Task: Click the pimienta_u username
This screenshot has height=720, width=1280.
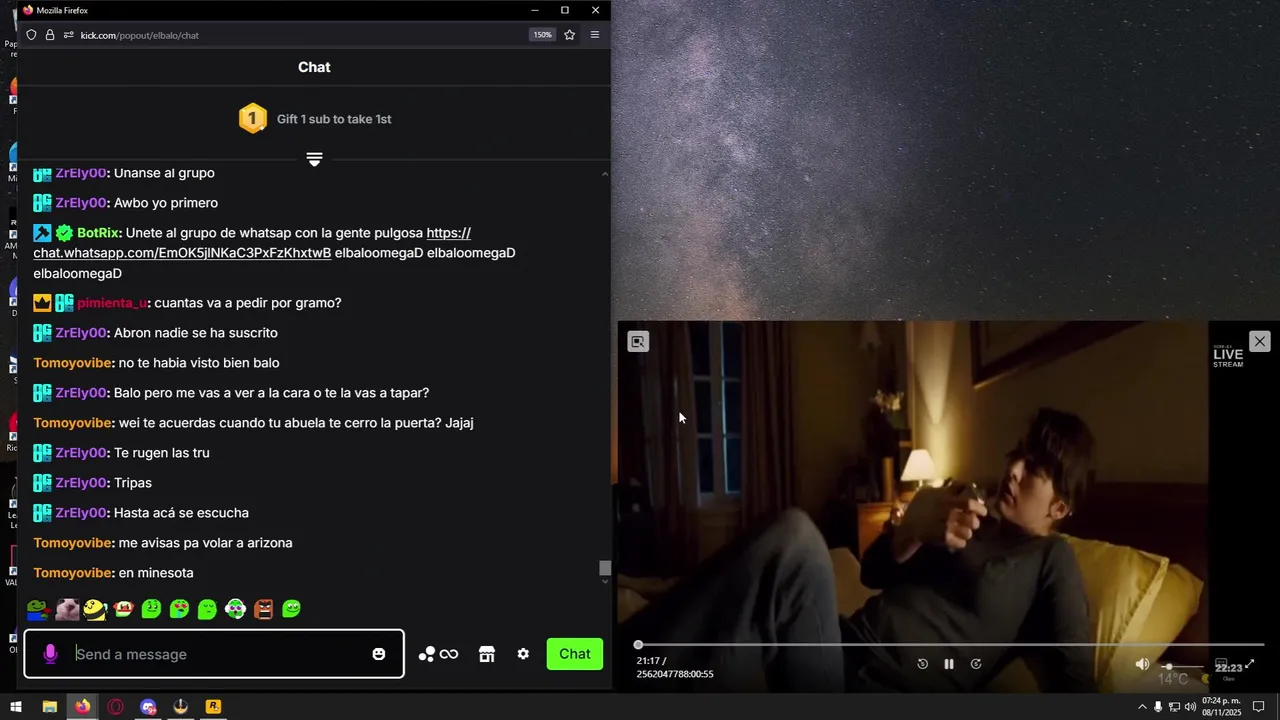Action: coord(112,303)
